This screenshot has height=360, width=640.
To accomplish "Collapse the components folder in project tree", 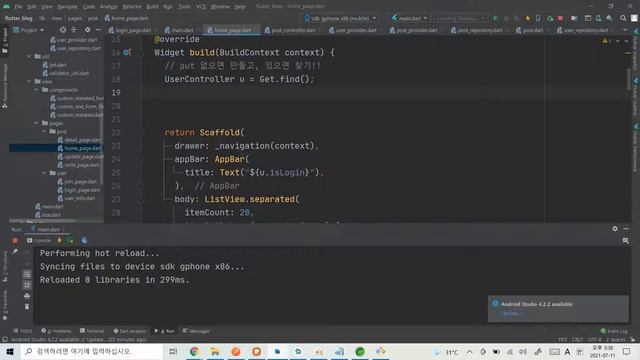I will [x=37, y=90].
